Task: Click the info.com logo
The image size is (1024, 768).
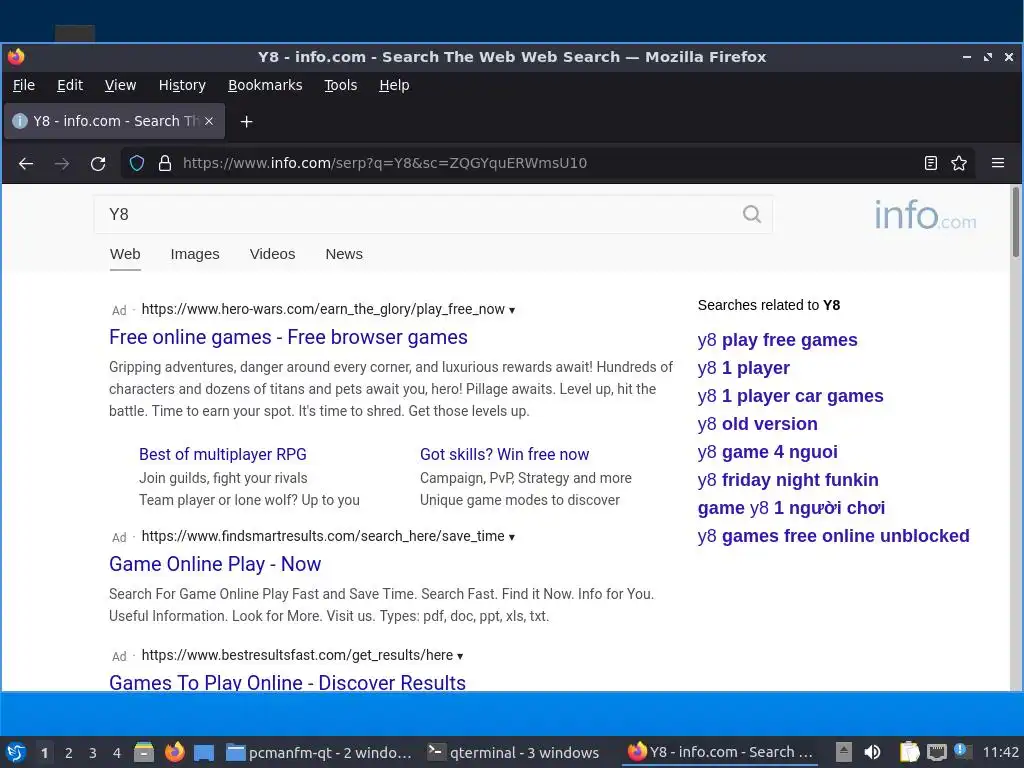Action: pyautogui.click(x=925, y=215)
